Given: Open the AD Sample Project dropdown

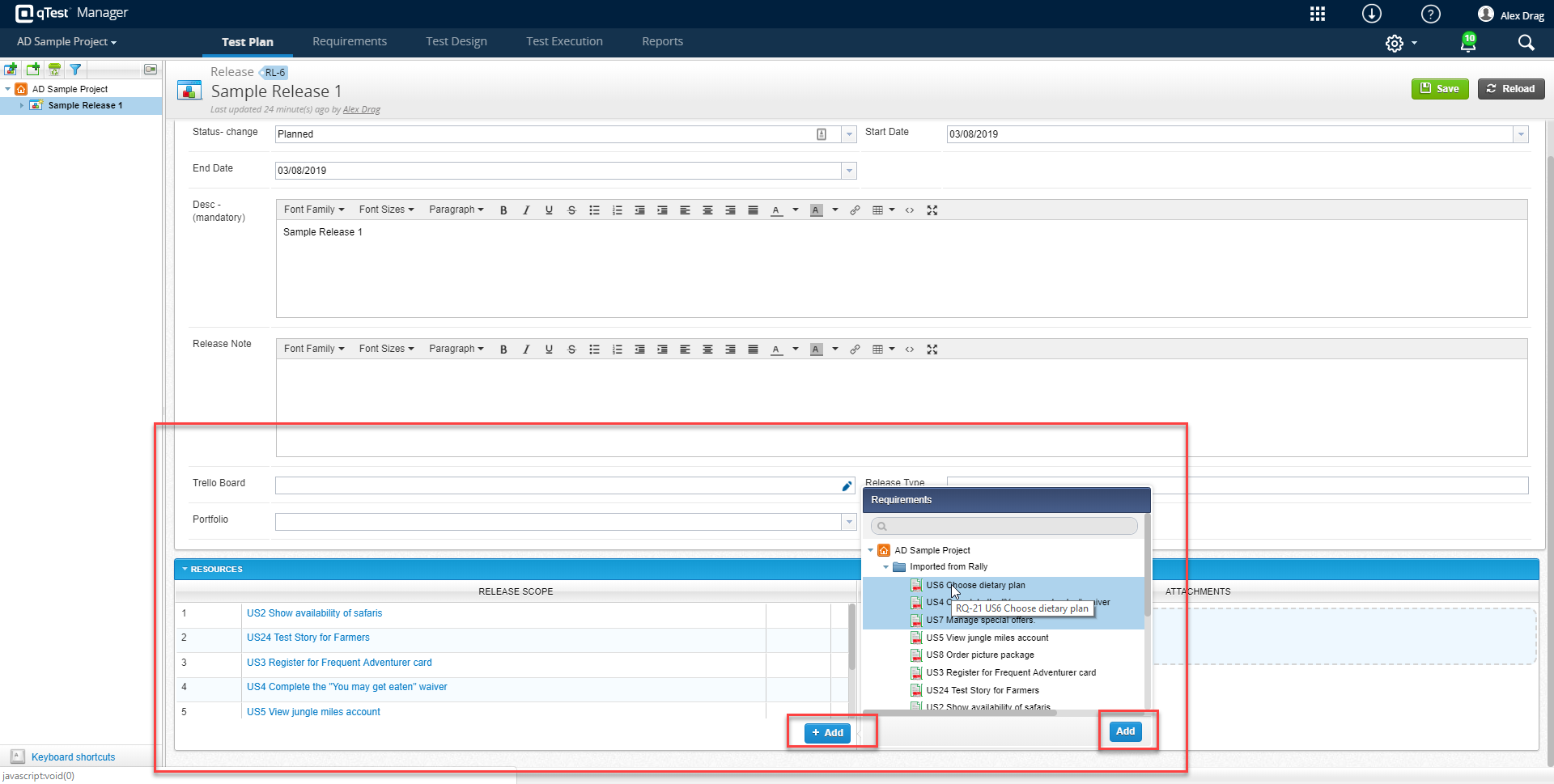Looking at the screenshot, I should (66, 42).
